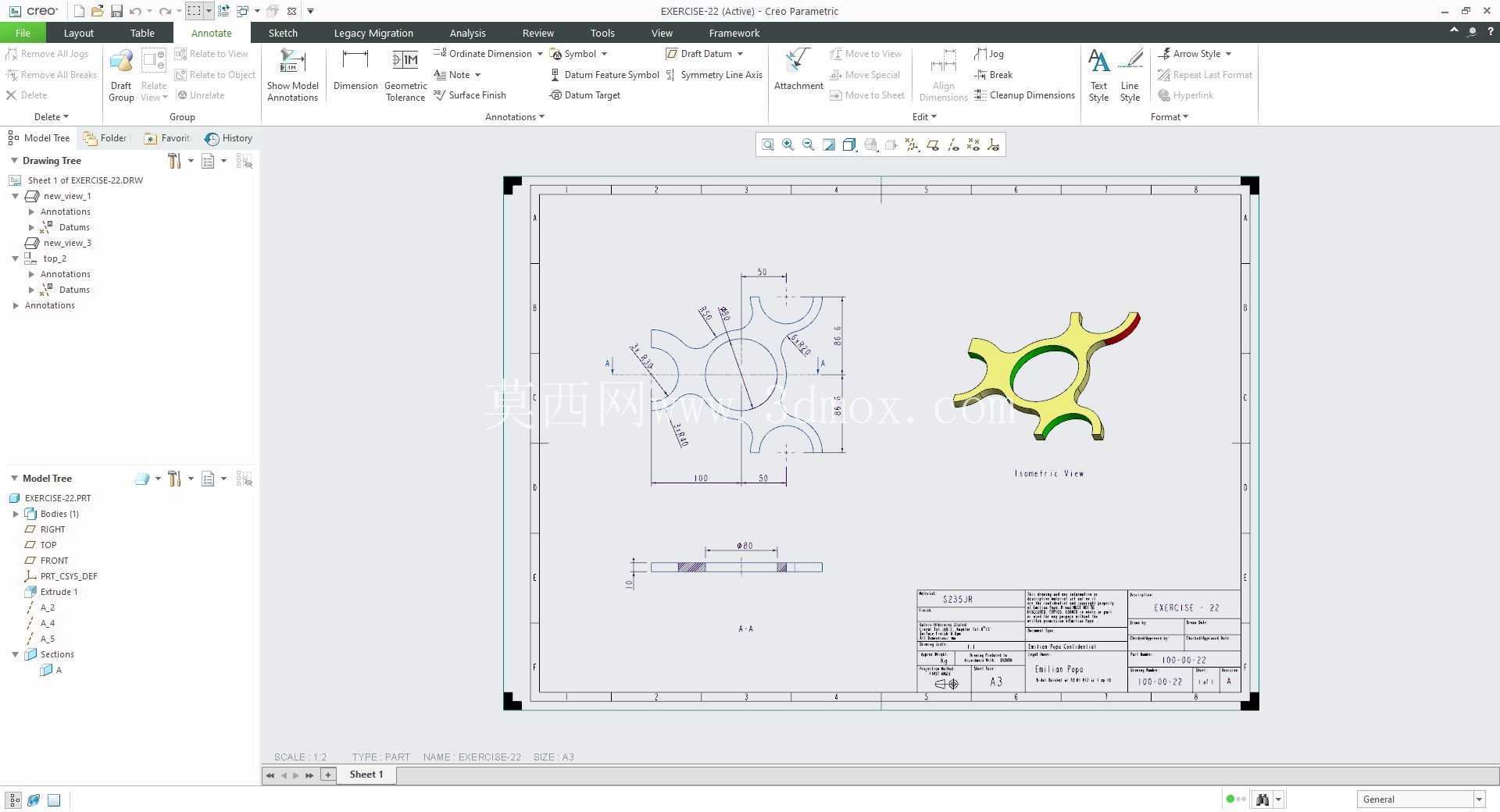Toggle coordinate system display in graphics toolbar
Image resolution: width=1500 pixels, height=812 pixels.
pos(994,144)
